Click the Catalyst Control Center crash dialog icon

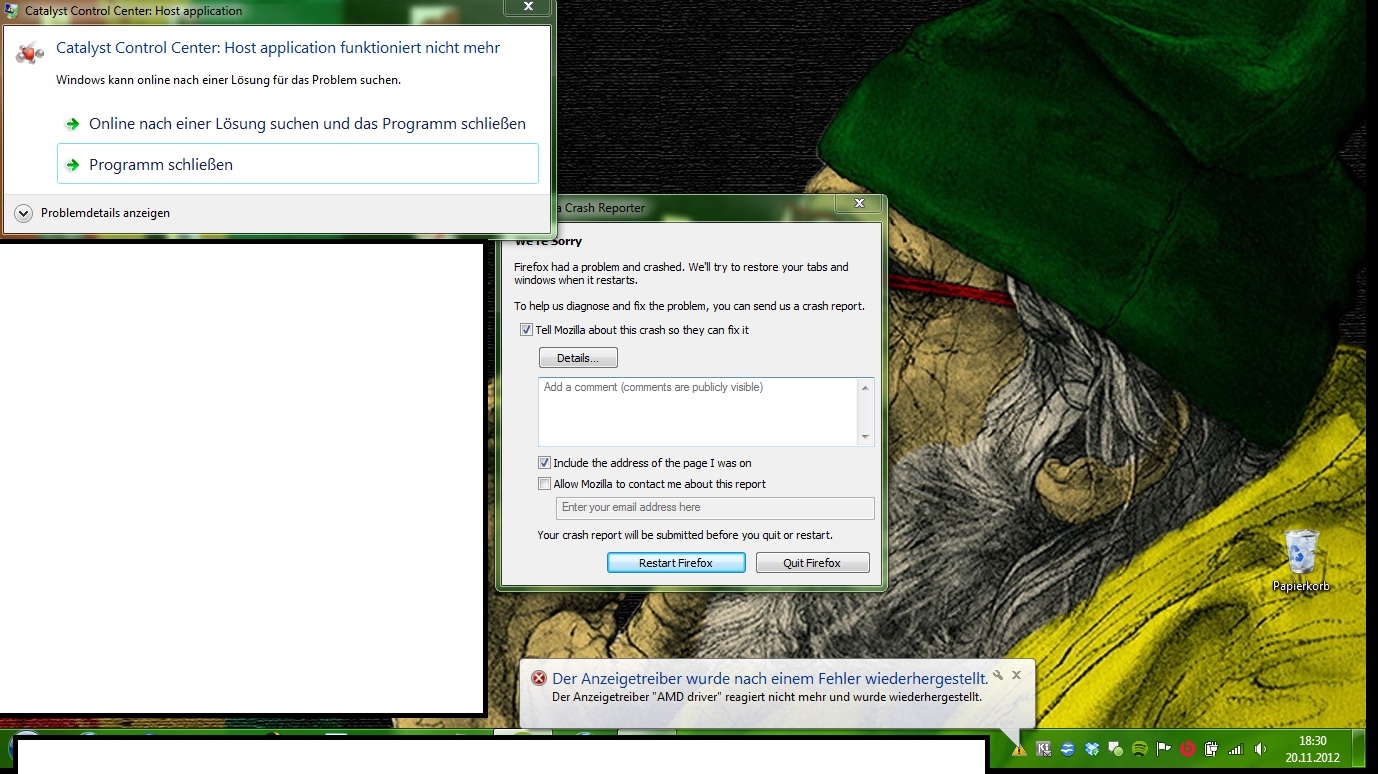point(30,51)
